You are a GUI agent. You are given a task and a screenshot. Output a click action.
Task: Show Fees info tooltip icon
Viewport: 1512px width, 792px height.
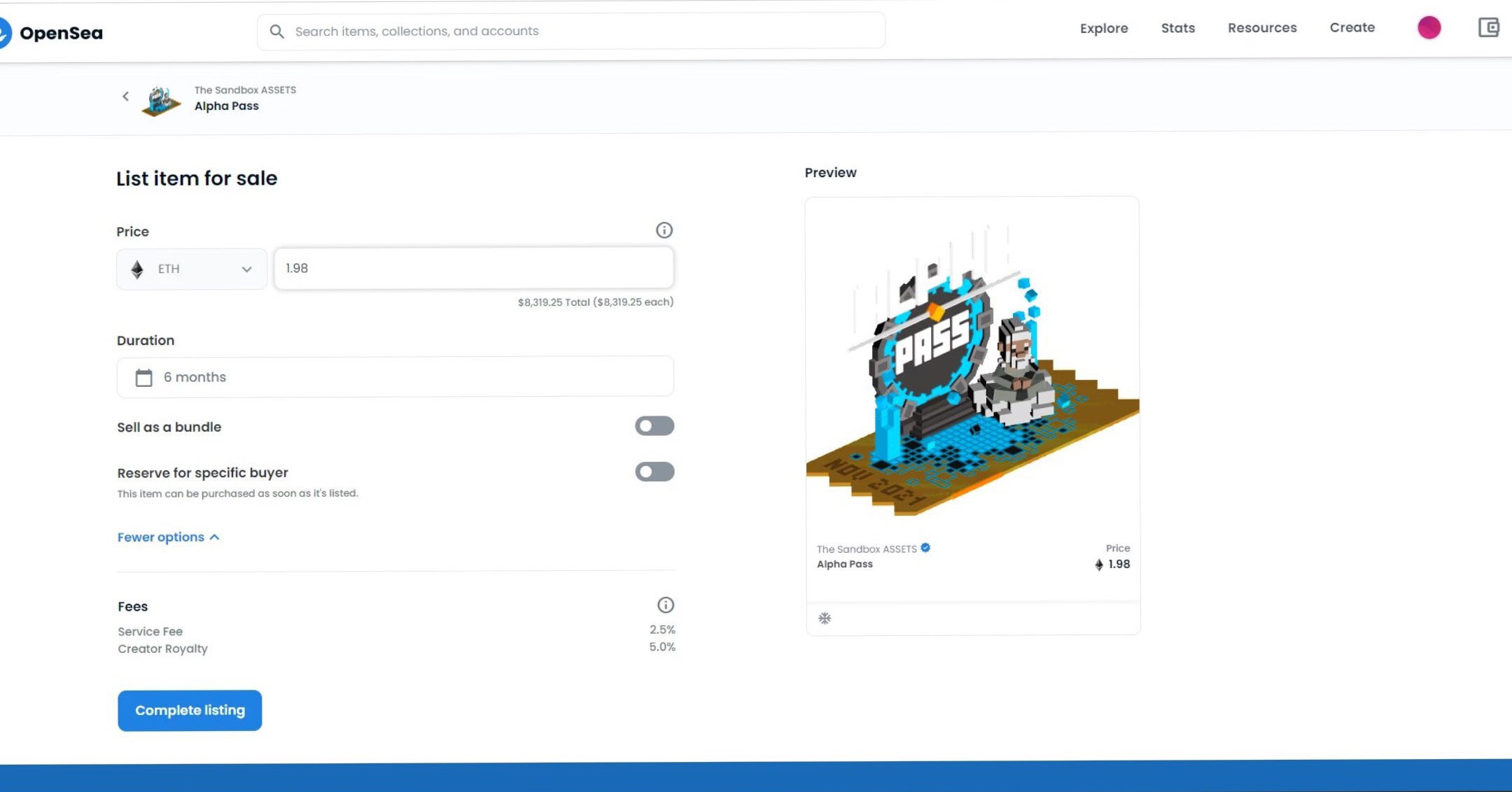[x=665, y=605]
